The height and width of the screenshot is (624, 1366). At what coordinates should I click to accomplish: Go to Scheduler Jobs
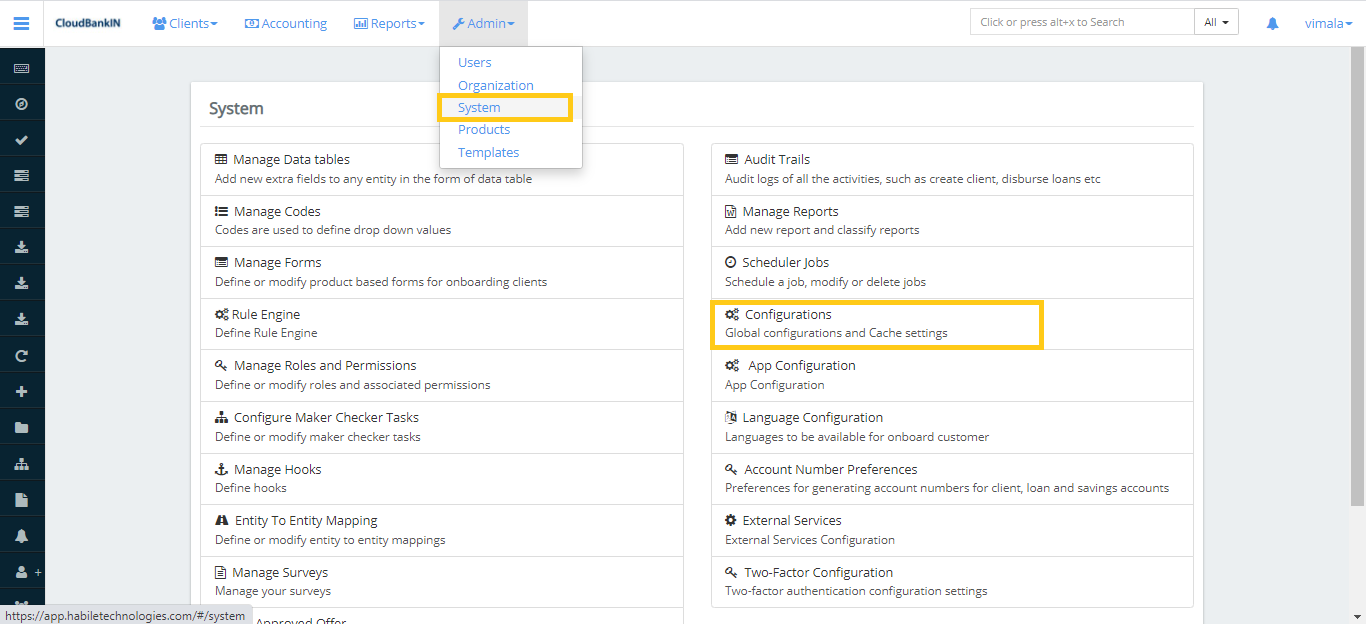click(x=785, y=262)
